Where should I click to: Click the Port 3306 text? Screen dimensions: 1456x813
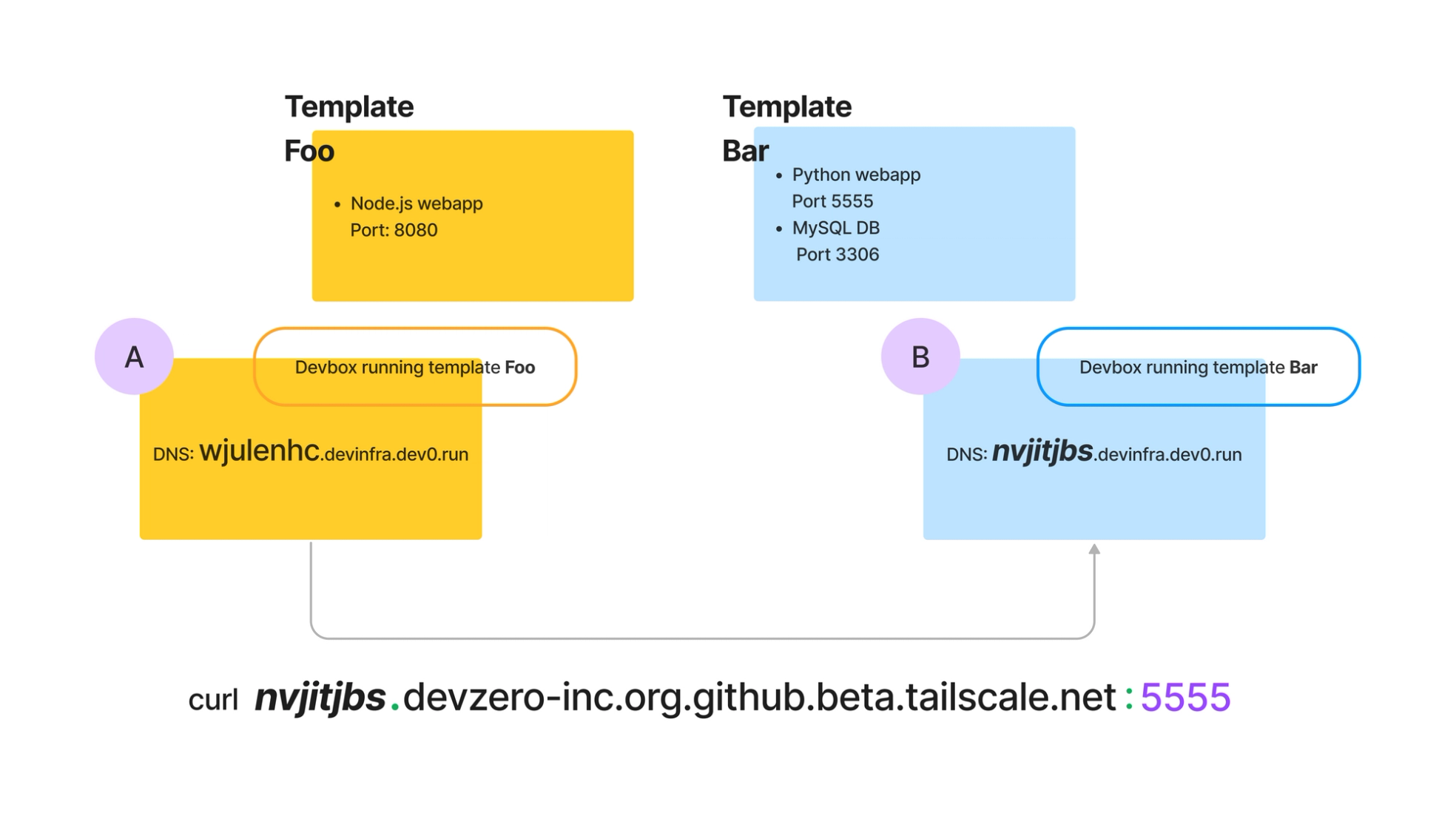point(837,254)
